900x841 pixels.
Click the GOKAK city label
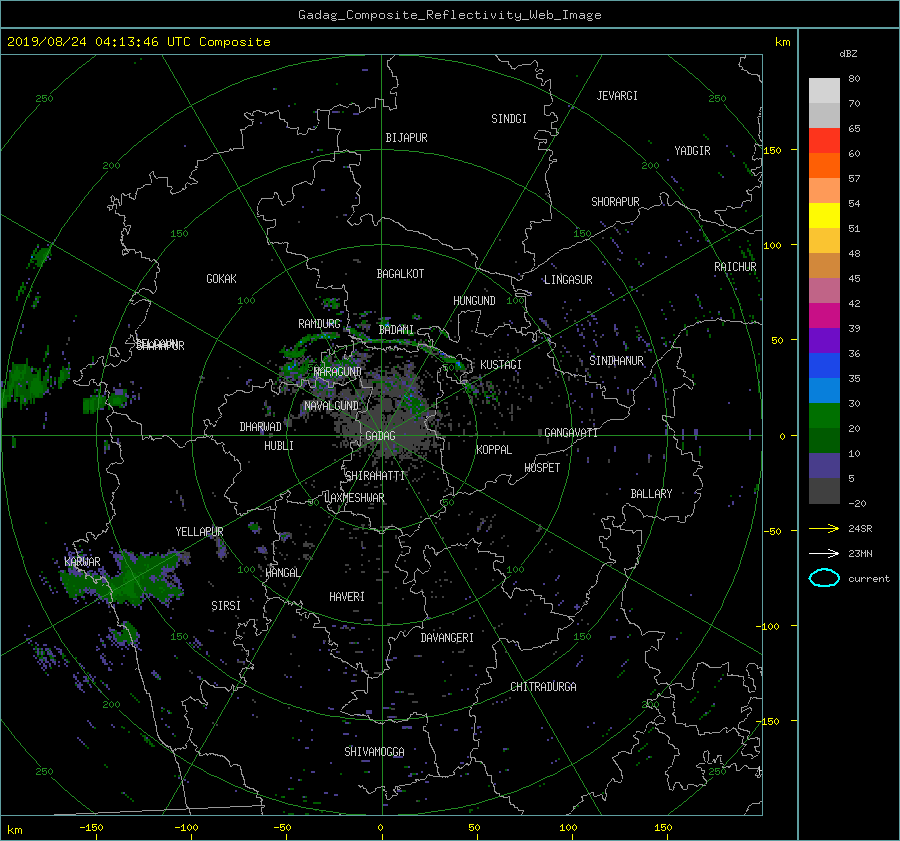point(221,279)
